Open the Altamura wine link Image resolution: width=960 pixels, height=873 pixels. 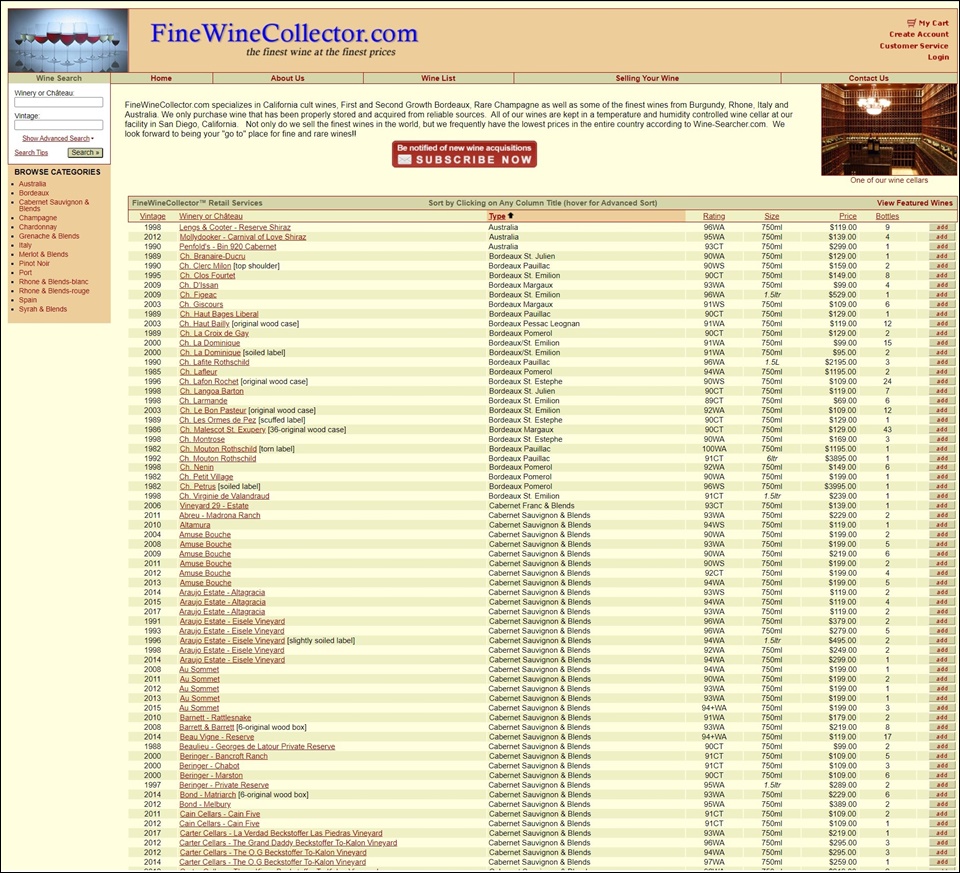click(195, 525)
